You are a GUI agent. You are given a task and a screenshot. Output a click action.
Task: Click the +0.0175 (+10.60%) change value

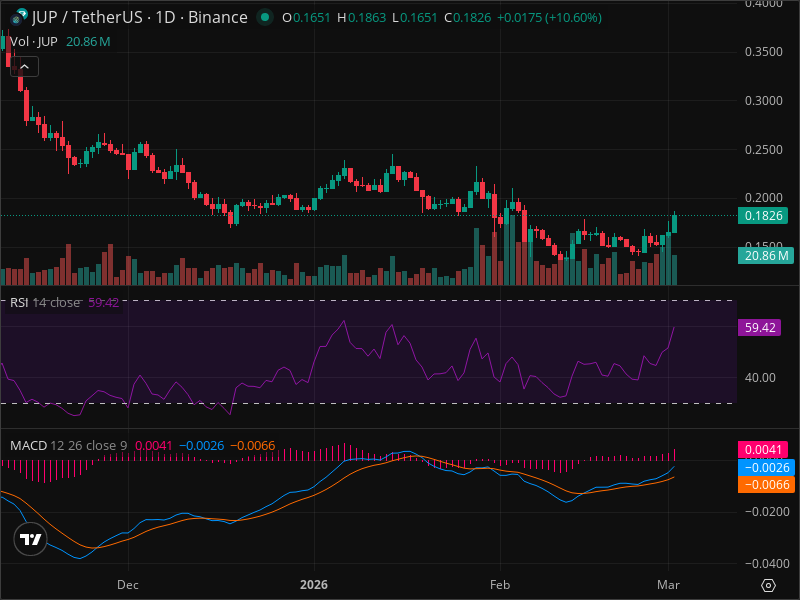(549, 18)
